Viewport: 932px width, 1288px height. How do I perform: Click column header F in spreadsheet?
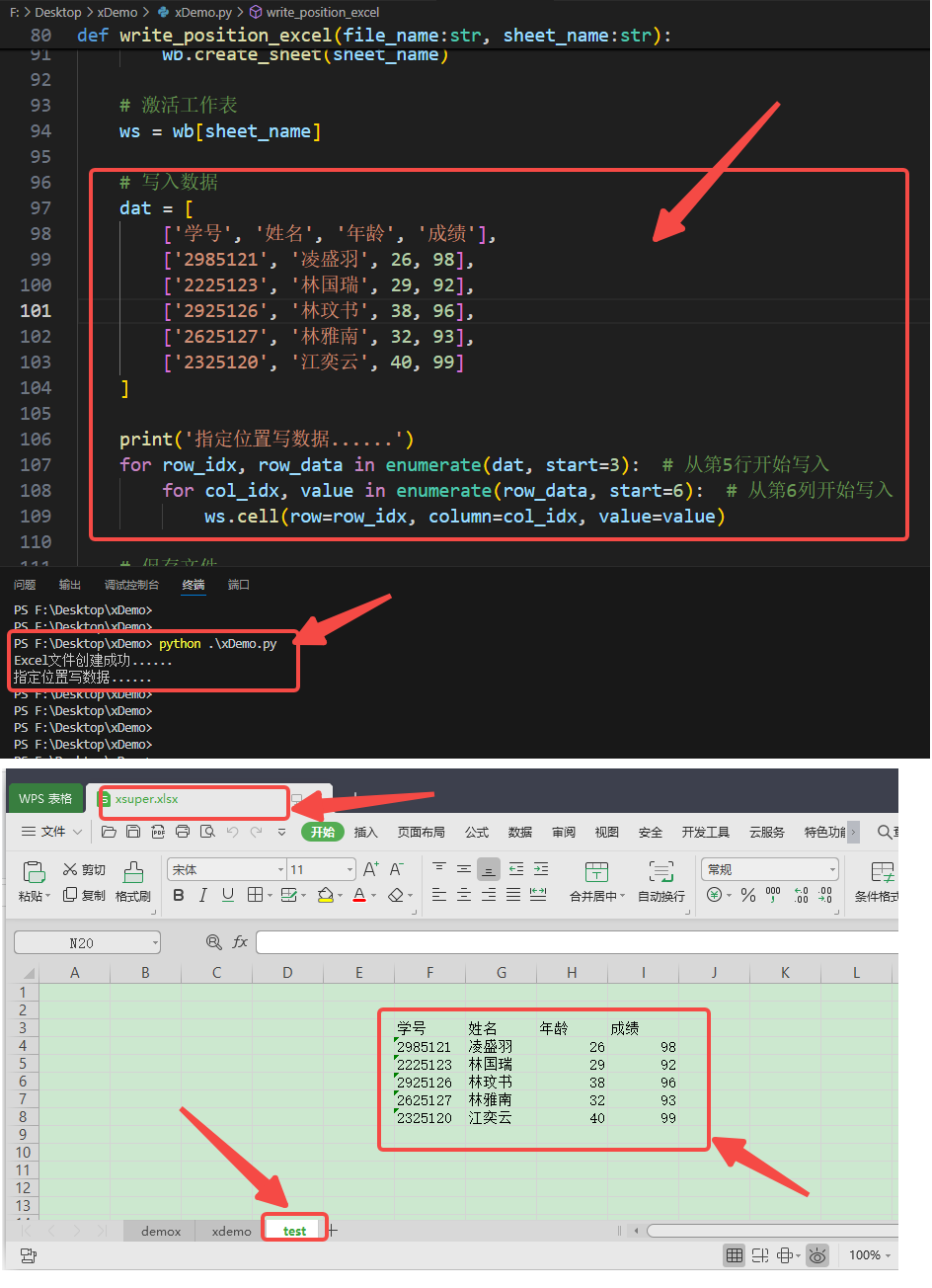click(429, 973)
